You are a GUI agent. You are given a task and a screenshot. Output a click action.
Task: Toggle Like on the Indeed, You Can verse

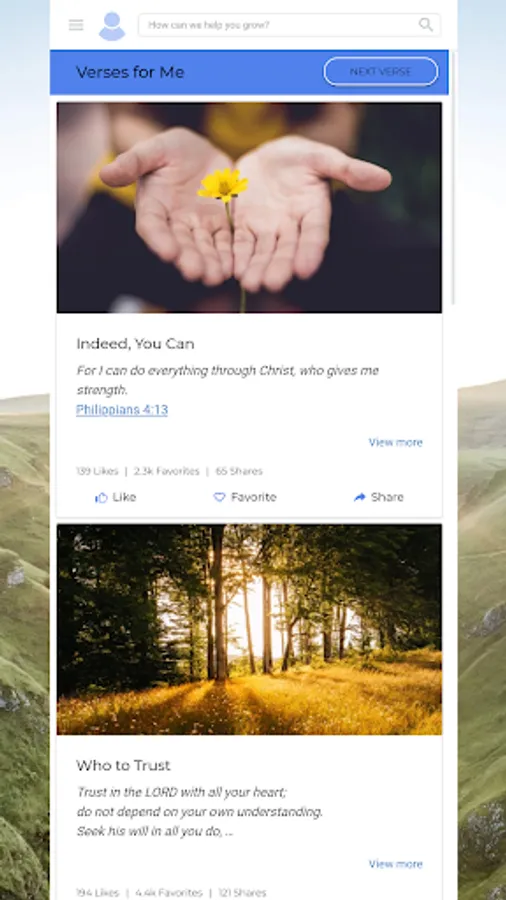(116, 497)
